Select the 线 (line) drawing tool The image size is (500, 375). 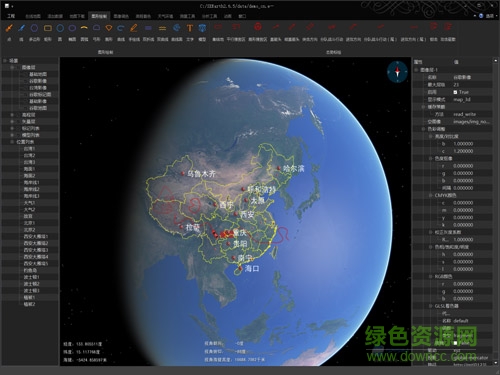tap(22, 32)
